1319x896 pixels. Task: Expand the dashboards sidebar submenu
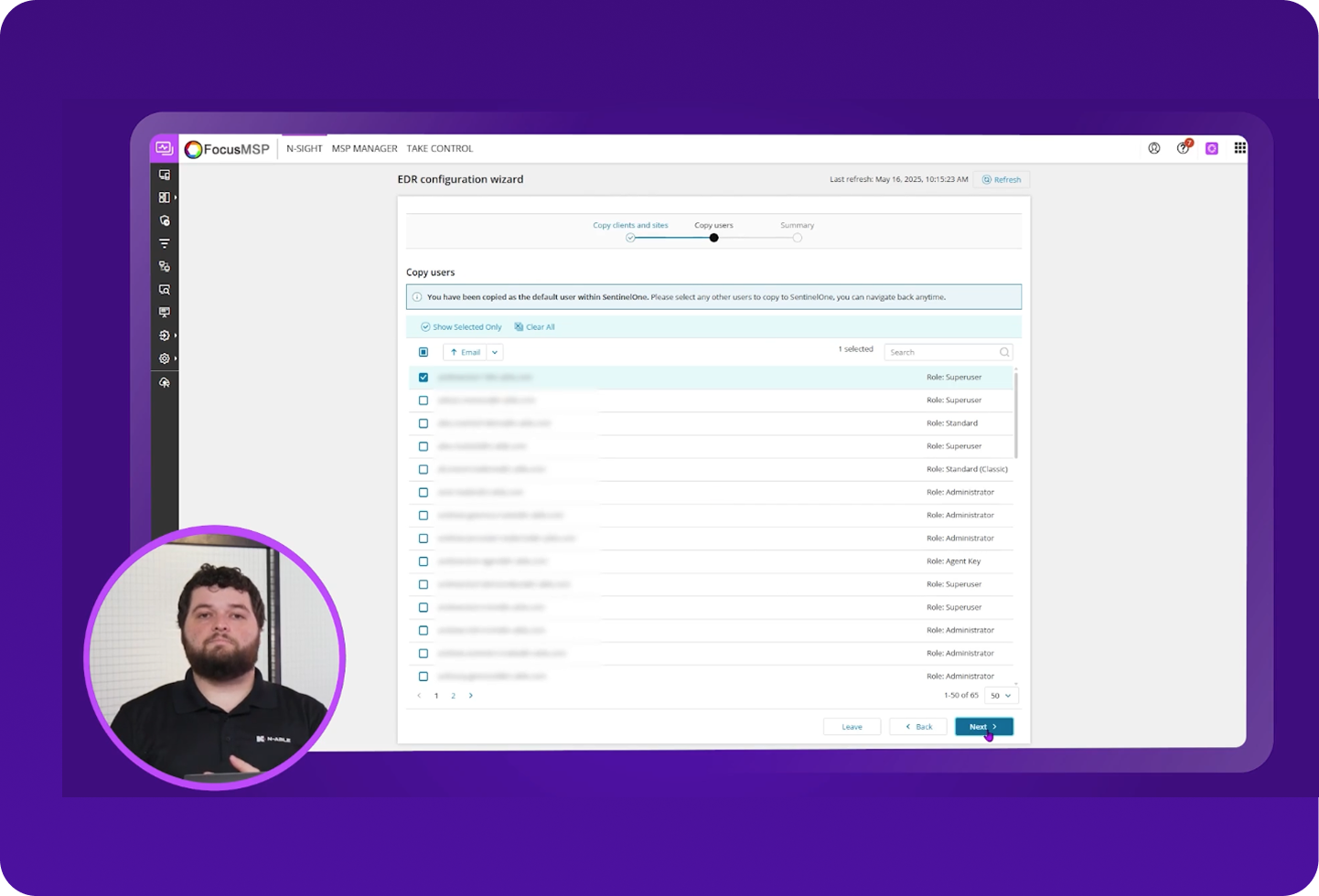[166, 197]
